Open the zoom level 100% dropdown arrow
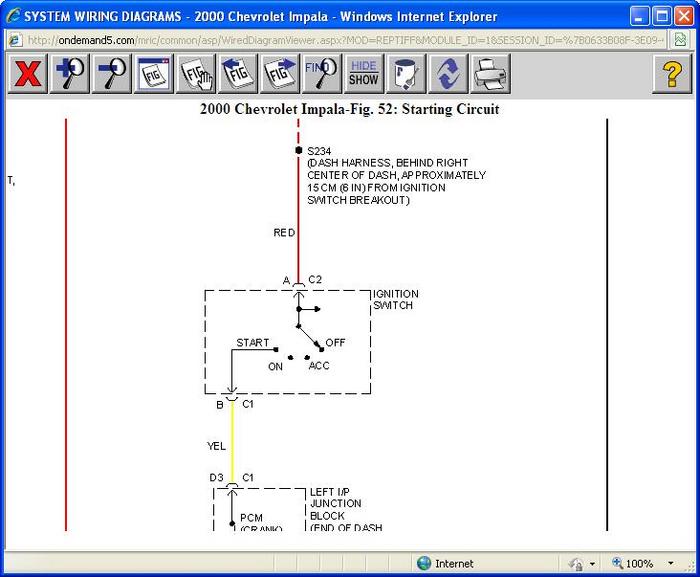The height and width of the screenshot is (577, 700). 671,564
